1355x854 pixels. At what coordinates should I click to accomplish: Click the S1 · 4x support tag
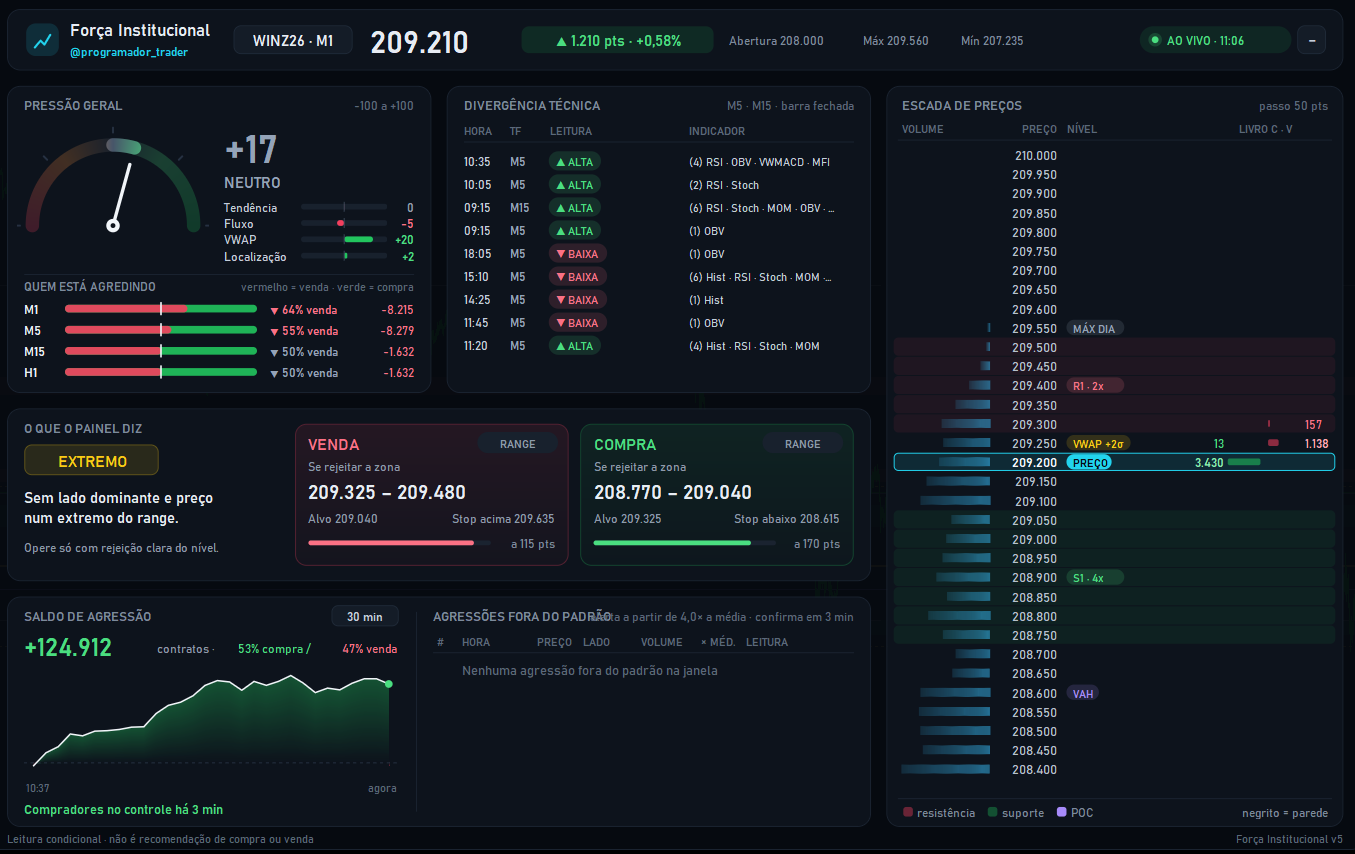(1095, 578)
